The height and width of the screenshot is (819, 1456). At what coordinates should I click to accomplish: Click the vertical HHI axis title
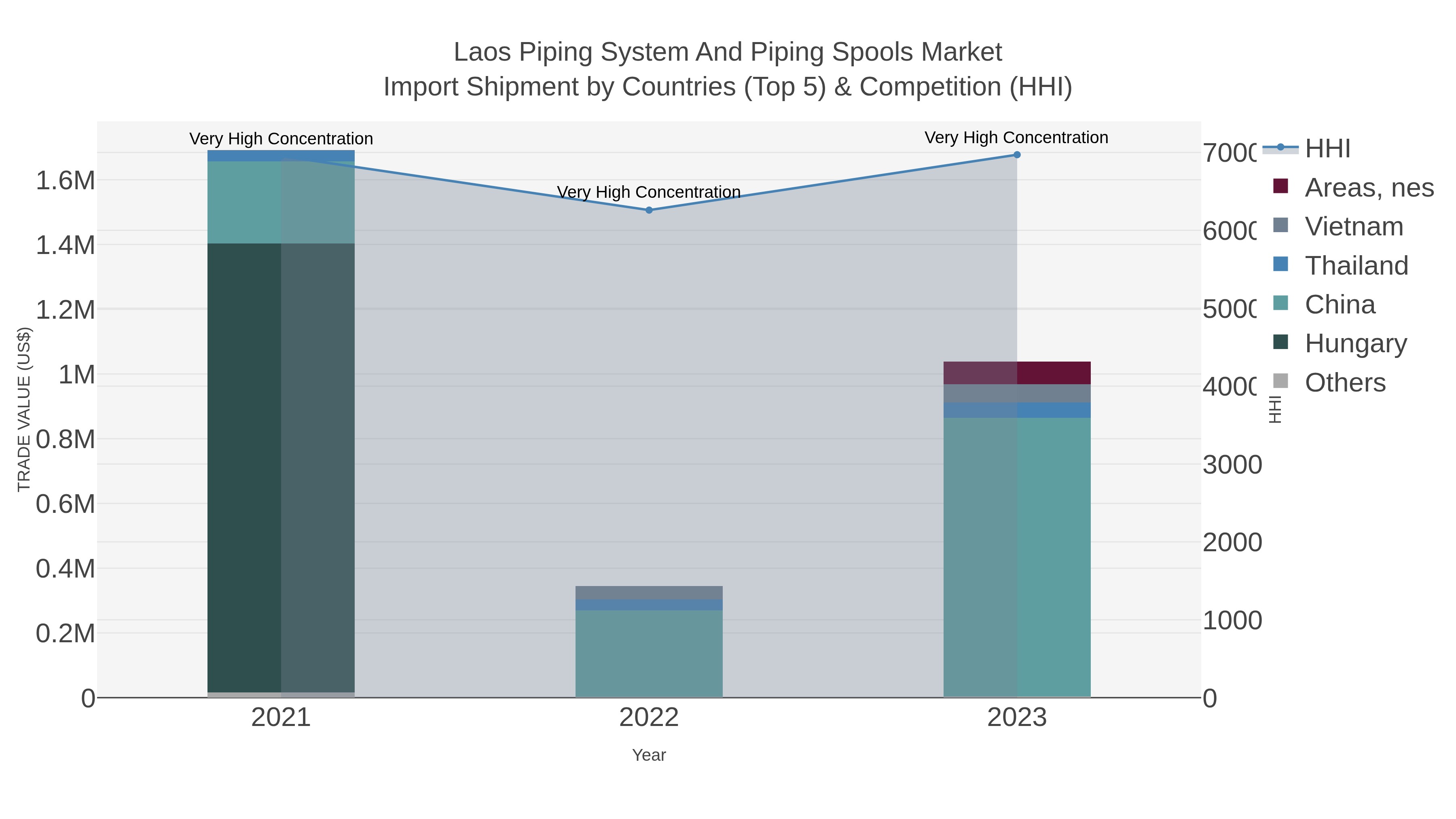(x=1274, y=409)
